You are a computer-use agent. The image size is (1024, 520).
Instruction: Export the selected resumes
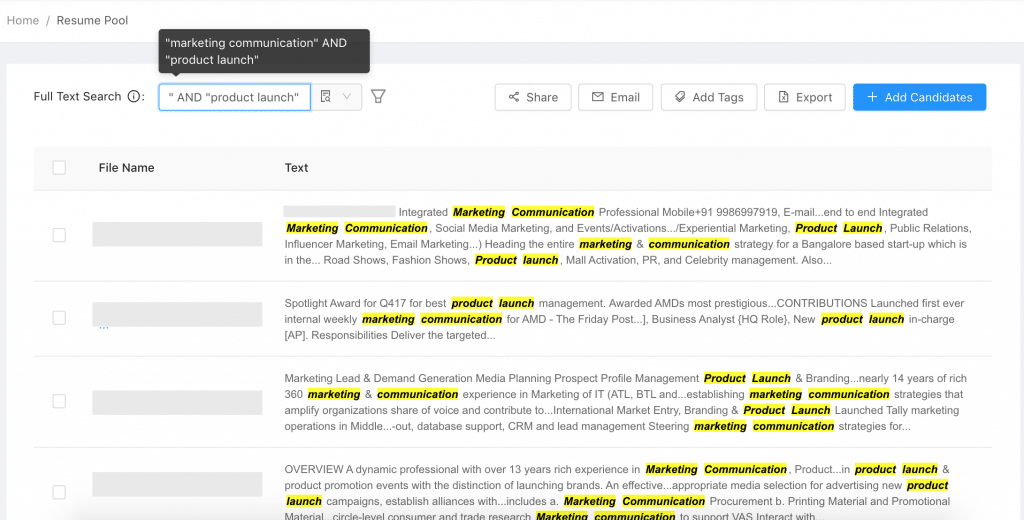tap(805, 97)
